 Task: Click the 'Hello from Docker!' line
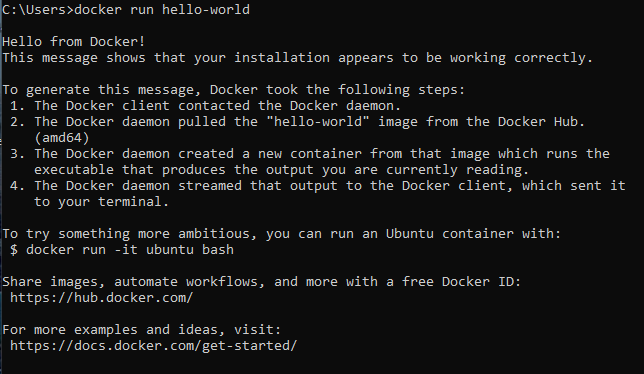coord(74,41)
